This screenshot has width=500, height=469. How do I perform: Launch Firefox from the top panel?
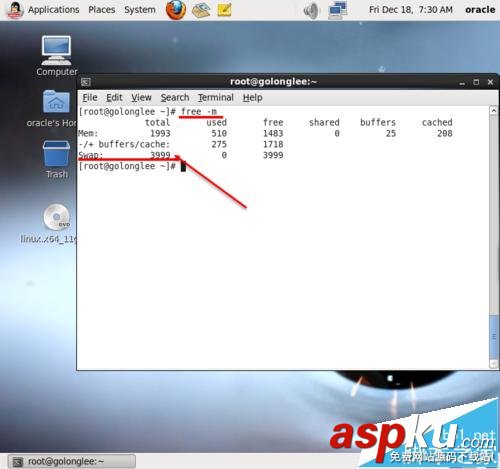[x=176, y=10]
